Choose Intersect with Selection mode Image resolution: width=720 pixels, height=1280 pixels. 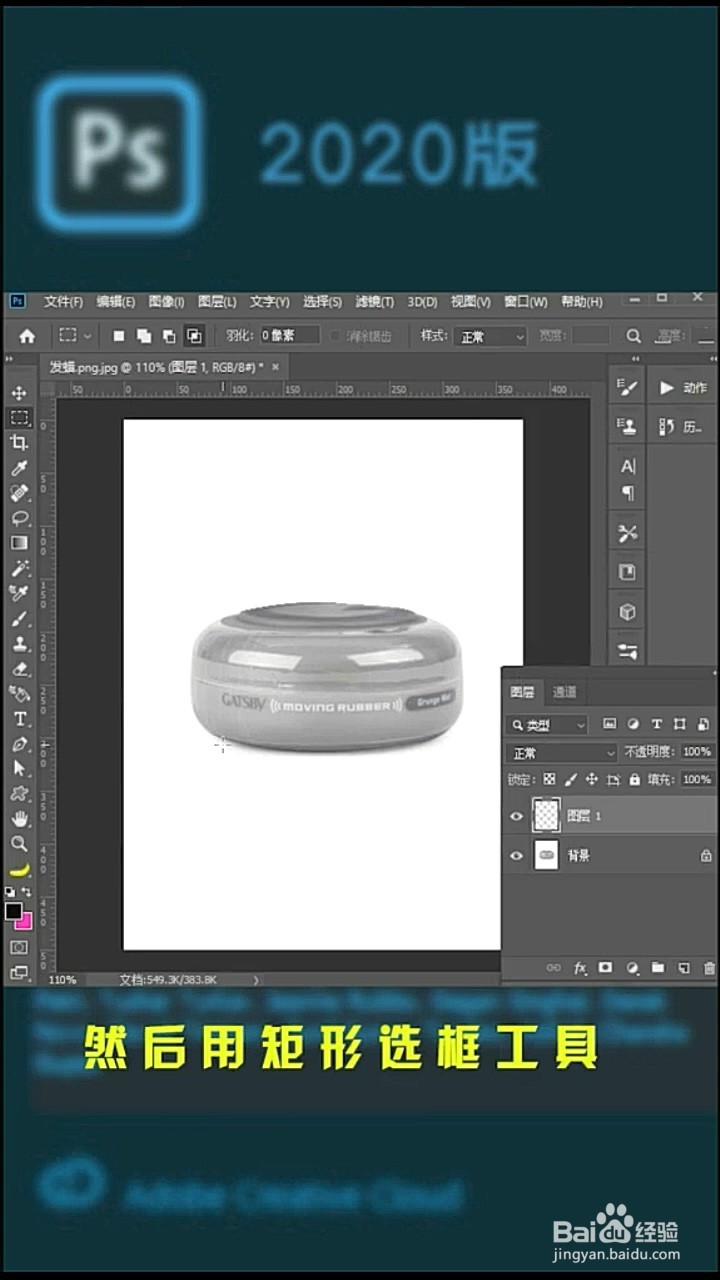click(194, 336)
